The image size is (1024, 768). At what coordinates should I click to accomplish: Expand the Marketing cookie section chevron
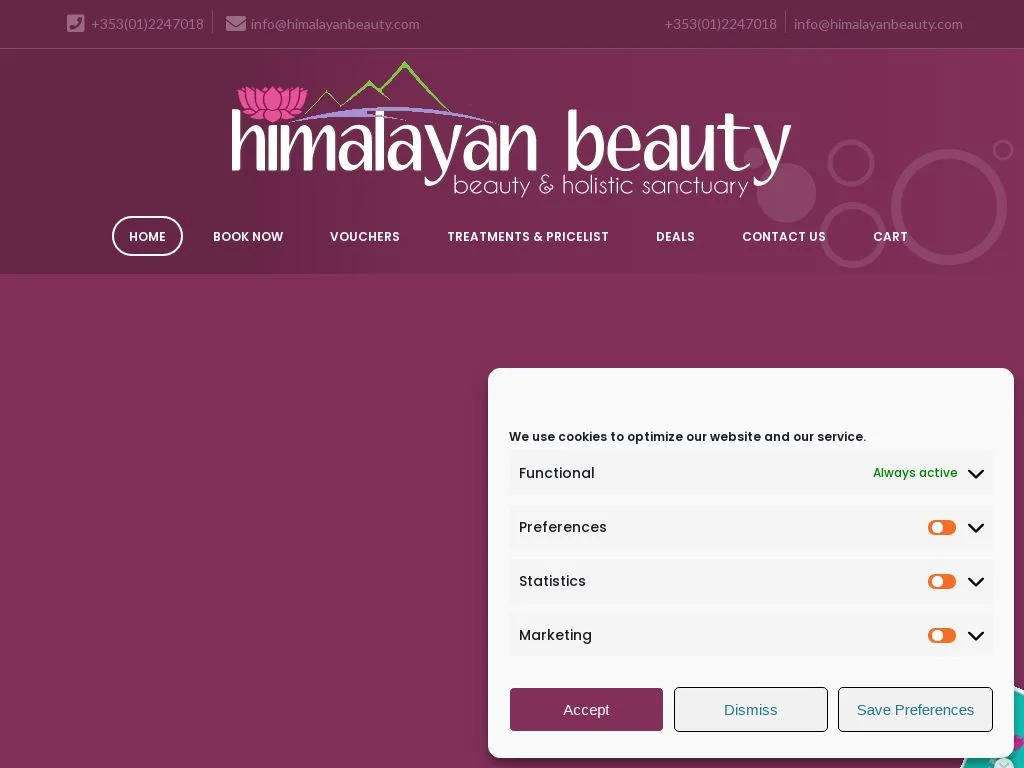976,637
